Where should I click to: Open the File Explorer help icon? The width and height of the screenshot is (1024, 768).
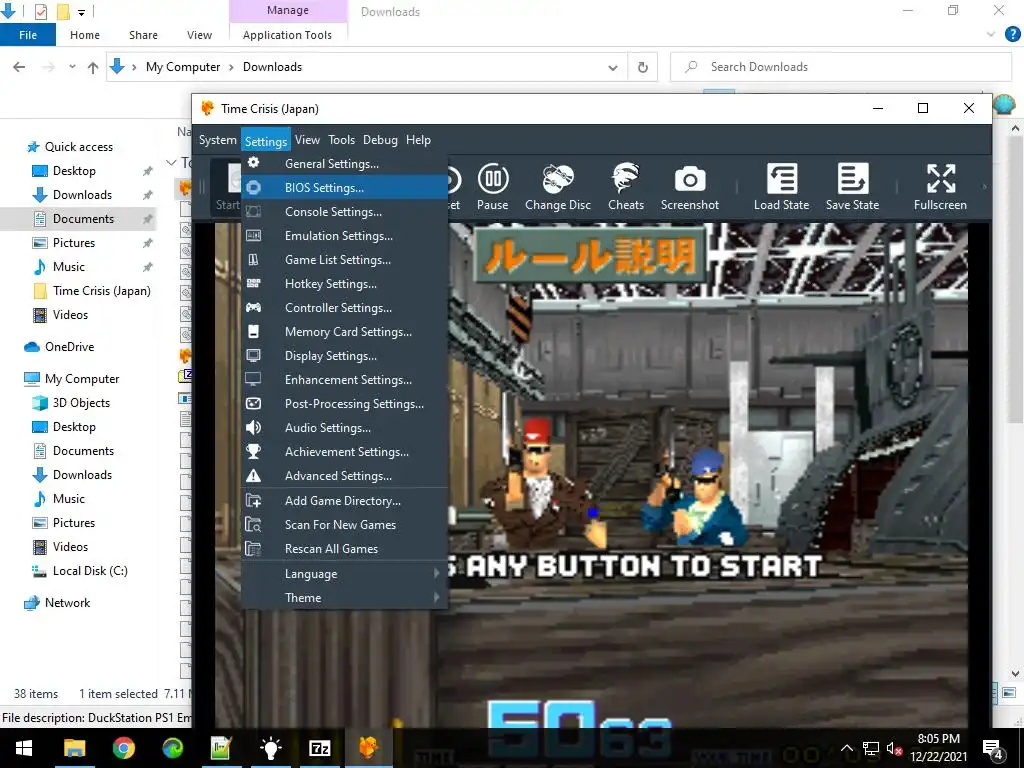point(1012,35)
